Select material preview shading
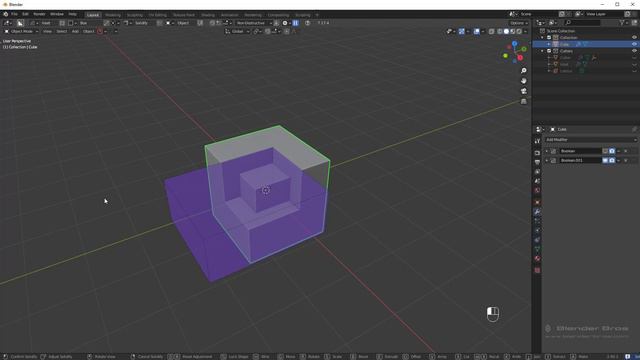This screenshot has height=360, width=640. pos(513,31)
